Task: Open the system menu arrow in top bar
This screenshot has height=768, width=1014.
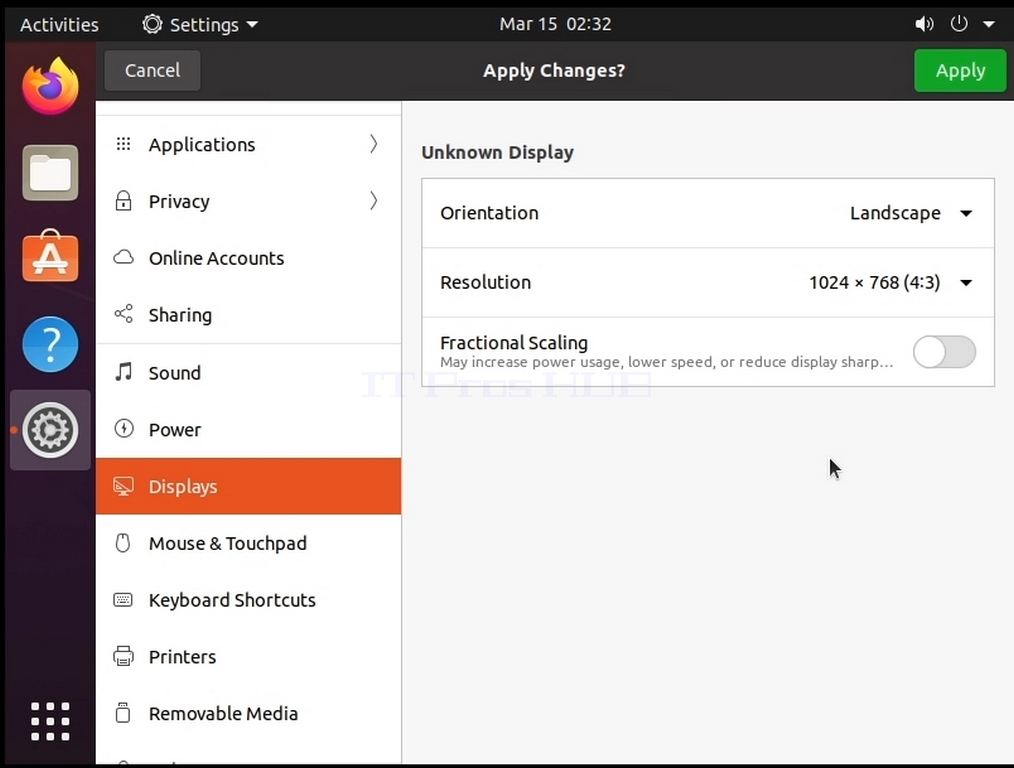Action: (989, 25)
